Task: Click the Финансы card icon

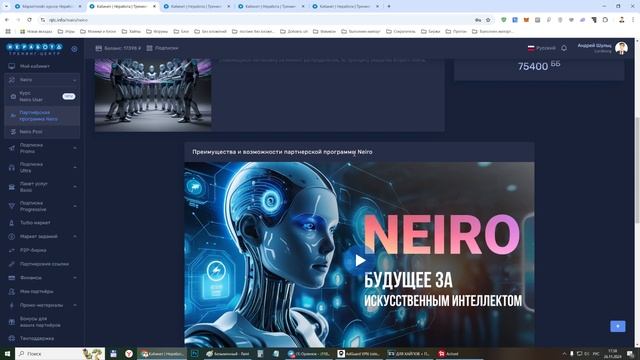Action: 12,278
